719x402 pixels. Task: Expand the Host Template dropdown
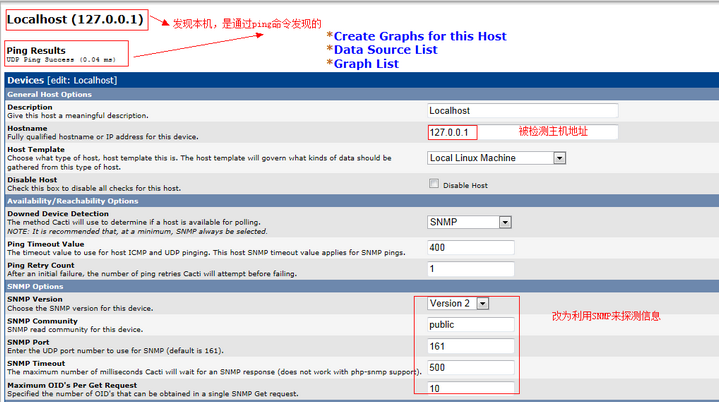[x=496, y=157]
